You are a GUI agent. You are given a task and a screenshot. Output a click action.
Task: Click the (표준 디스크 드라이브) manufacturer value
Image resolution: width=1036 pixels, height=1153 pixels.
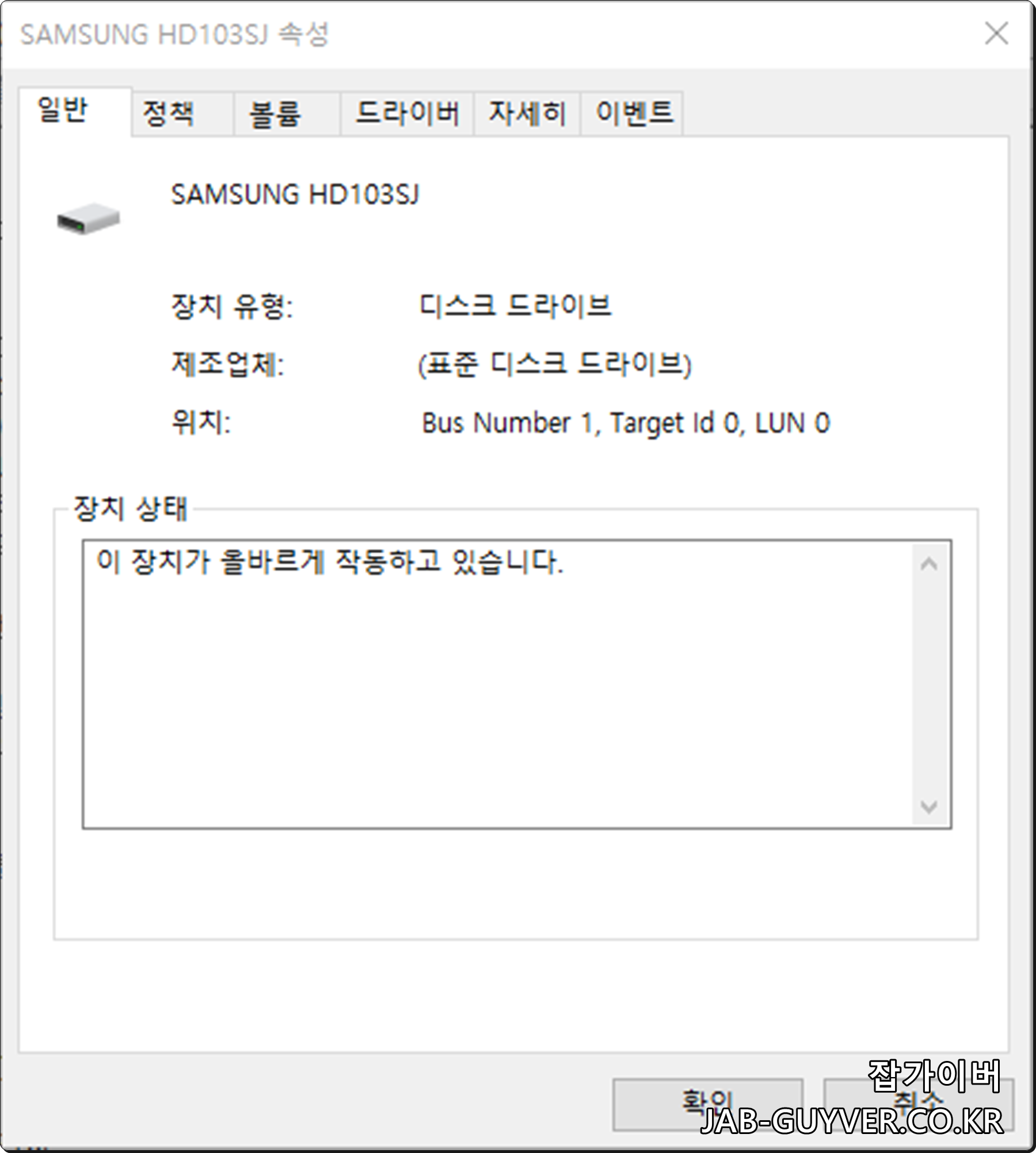(555, 364)
